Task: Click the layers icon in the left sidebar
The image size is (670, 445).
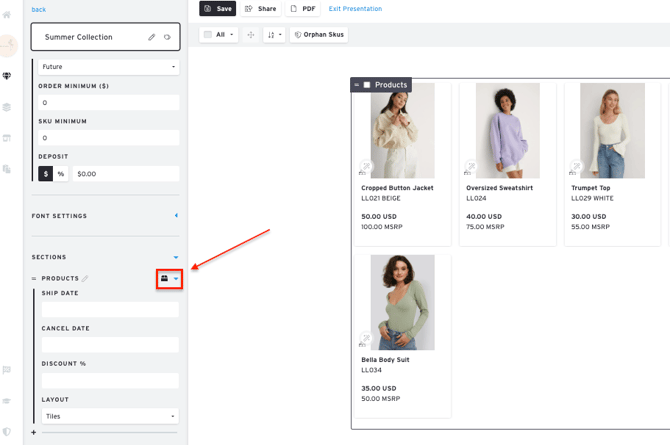Action: point(7,107)
